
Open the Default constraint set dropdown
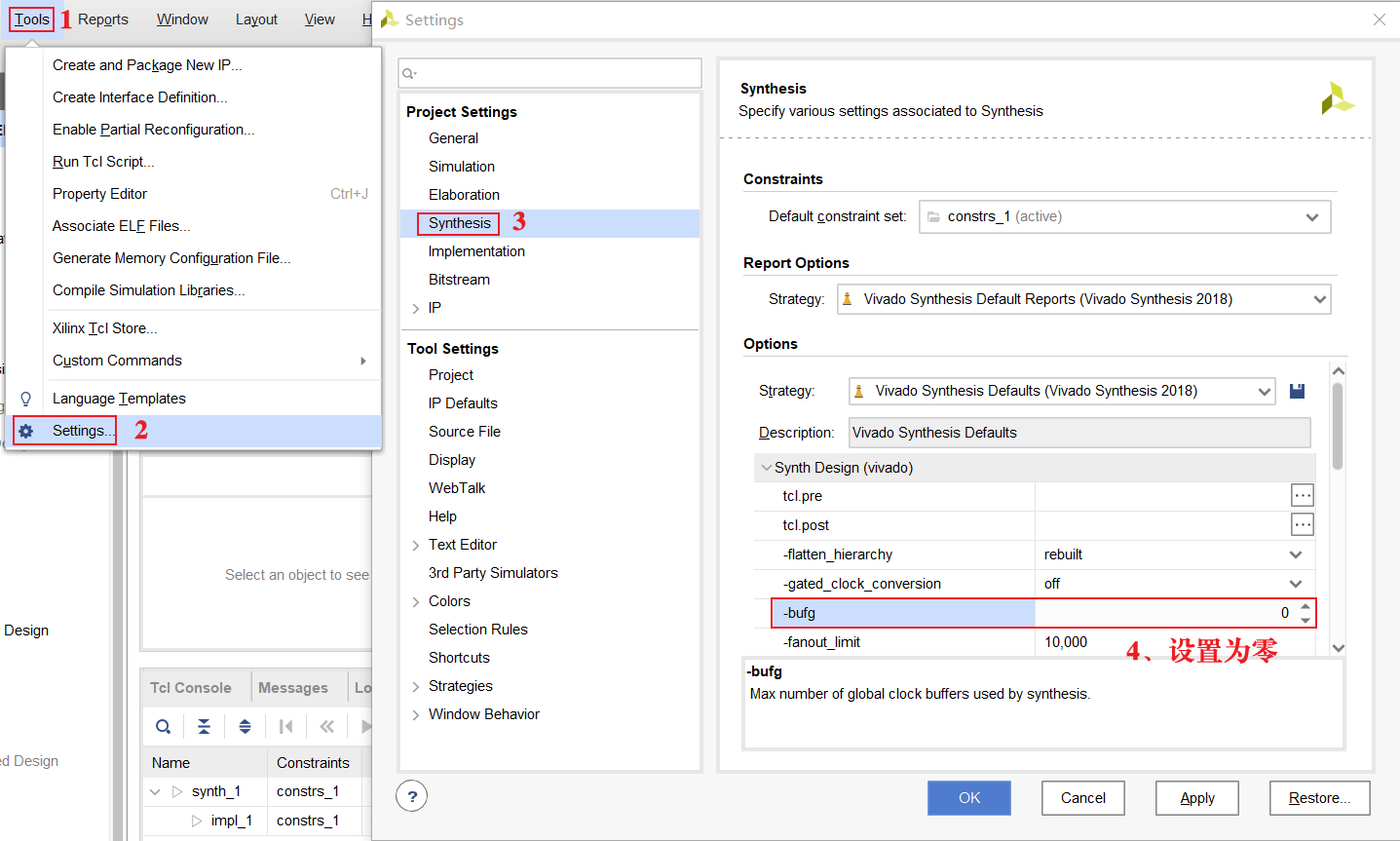(x=1312, y=216)
